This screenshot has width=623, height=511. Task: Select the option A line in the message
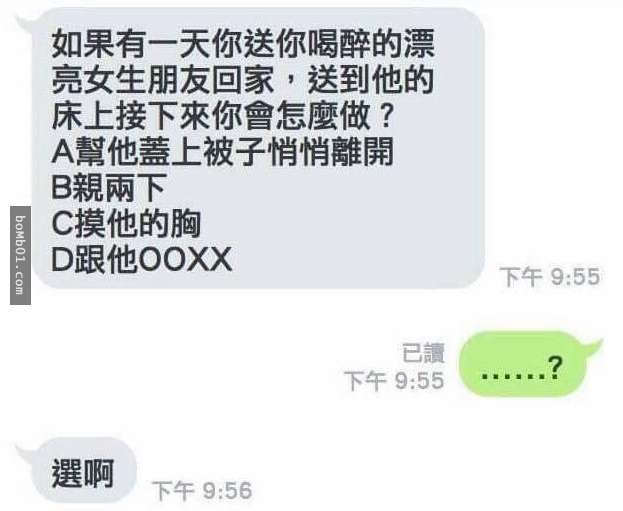click(222, 151)
